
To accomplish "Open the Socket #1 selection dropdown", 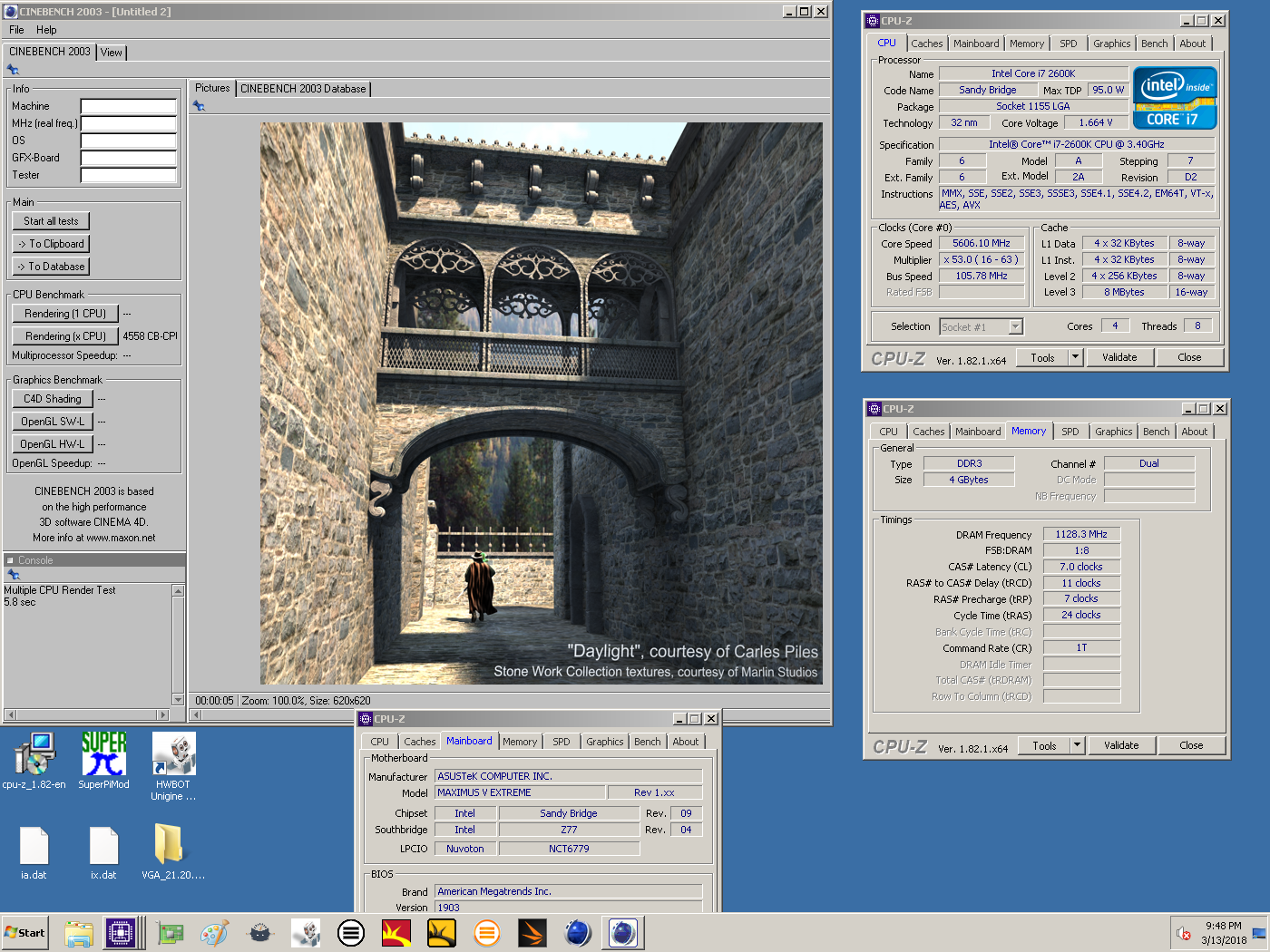I will click(x=981, y=326).
